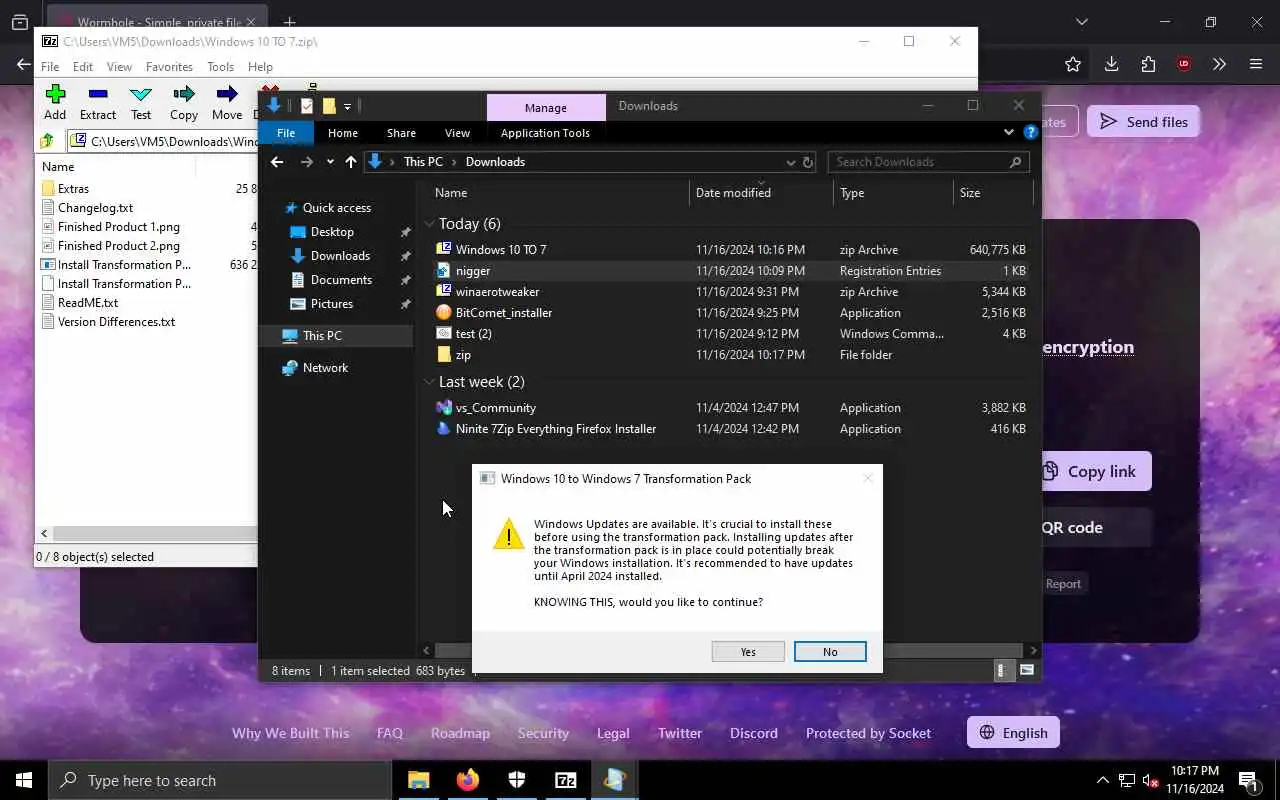The image size is (1280, 800).
Task: Open the 7-Zip Tools menu
Action: pyautogui.click(x=220, y=67)
